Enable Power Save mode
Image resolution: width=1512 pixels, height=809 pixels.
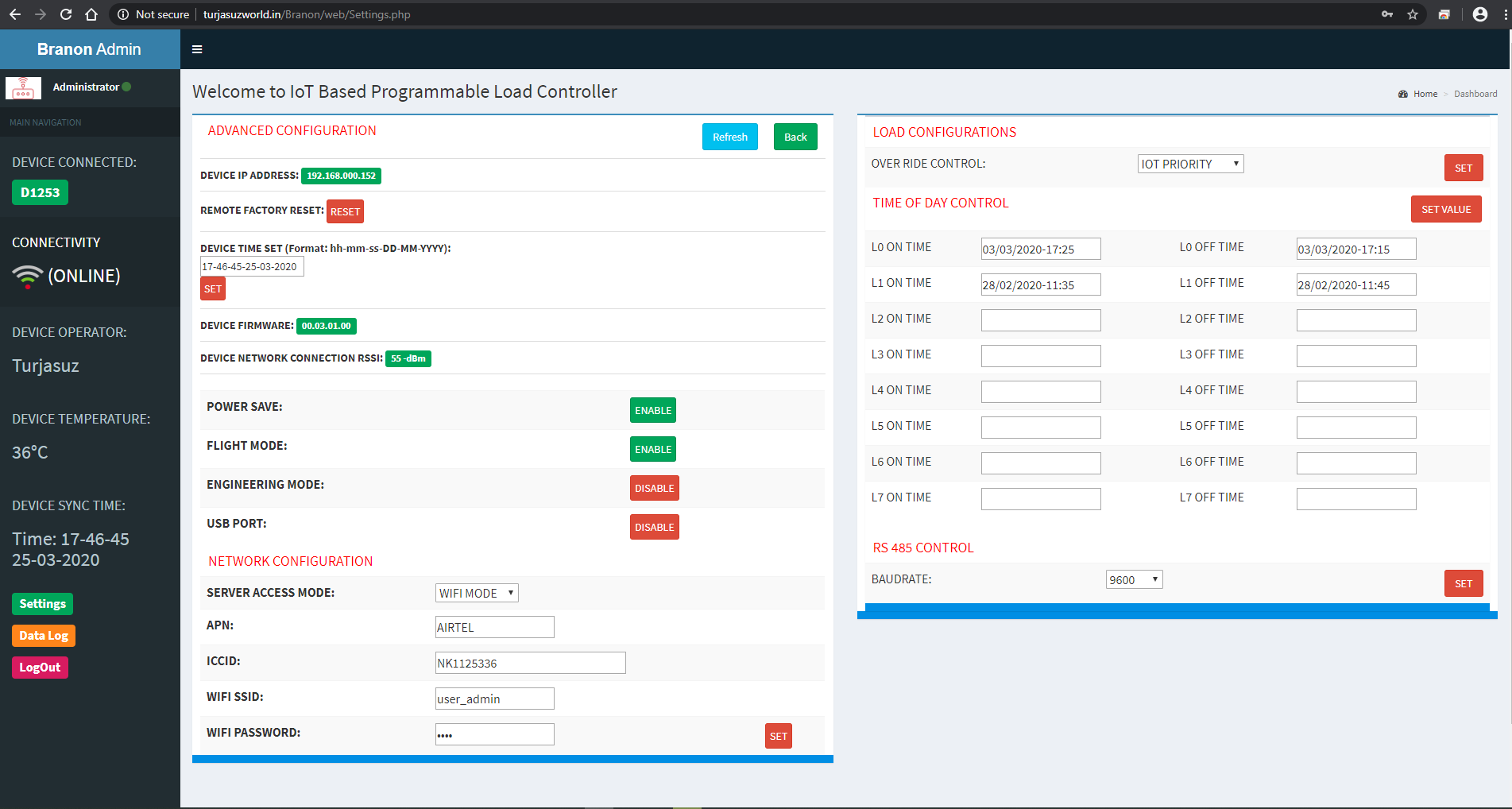tap(653, 410)
